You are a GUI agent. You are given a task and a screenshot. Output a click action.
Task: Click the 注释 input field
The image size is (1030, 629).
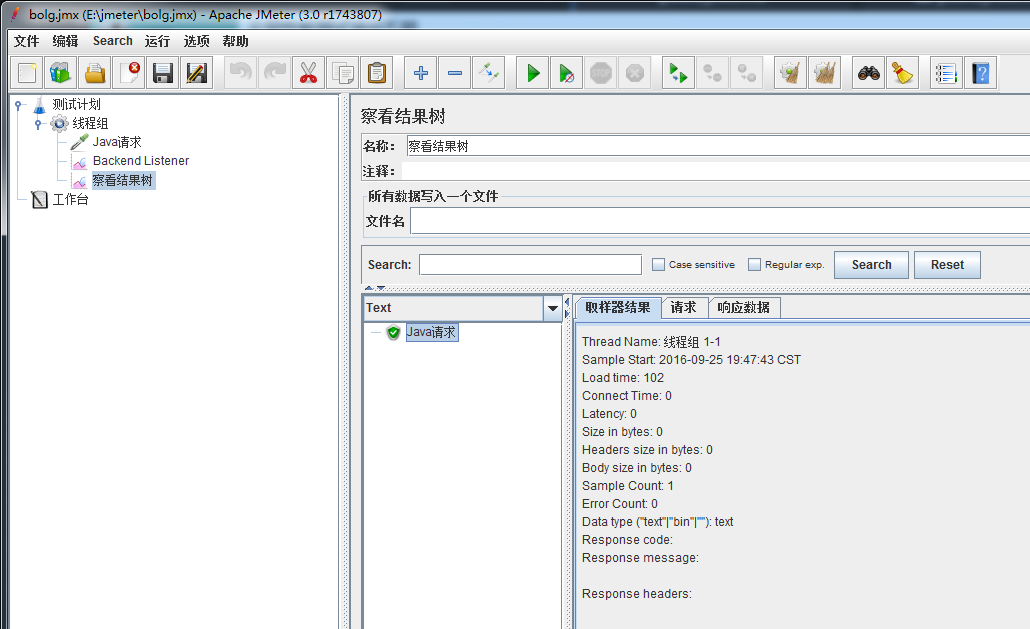tap(715, 171)
